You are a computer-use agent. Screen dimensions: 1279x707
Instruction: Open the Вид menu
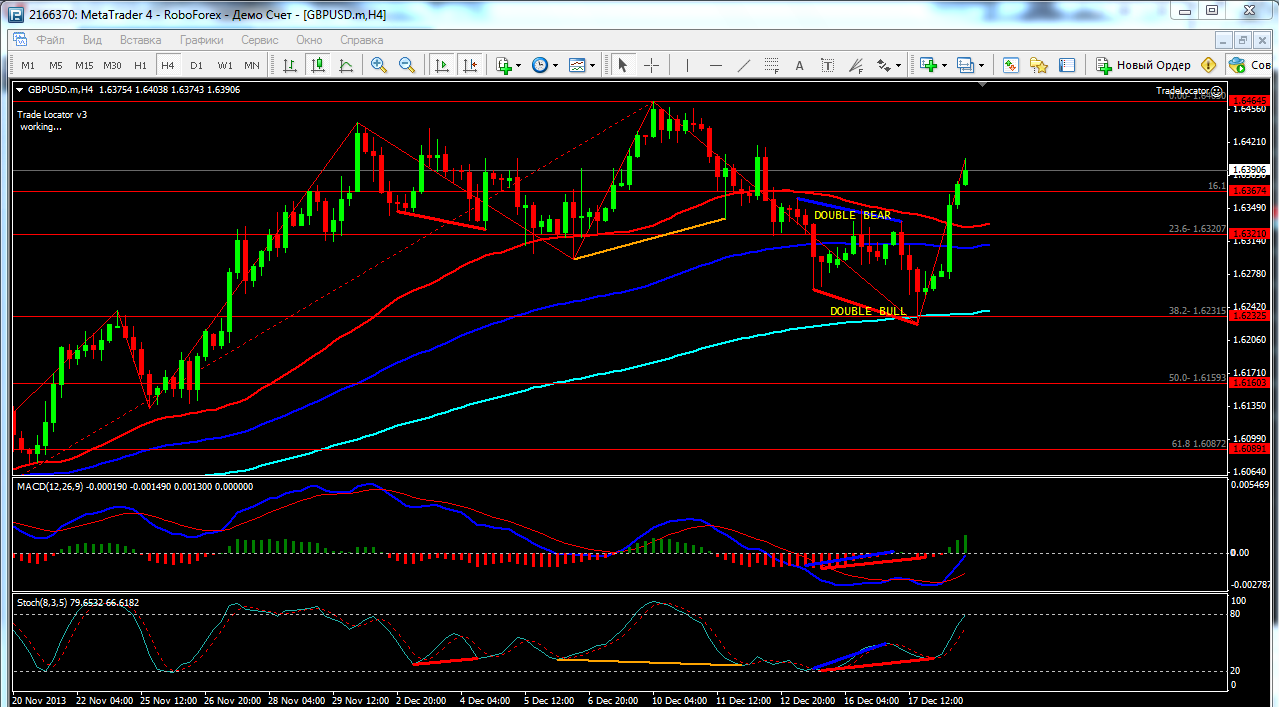coord(92,40)
